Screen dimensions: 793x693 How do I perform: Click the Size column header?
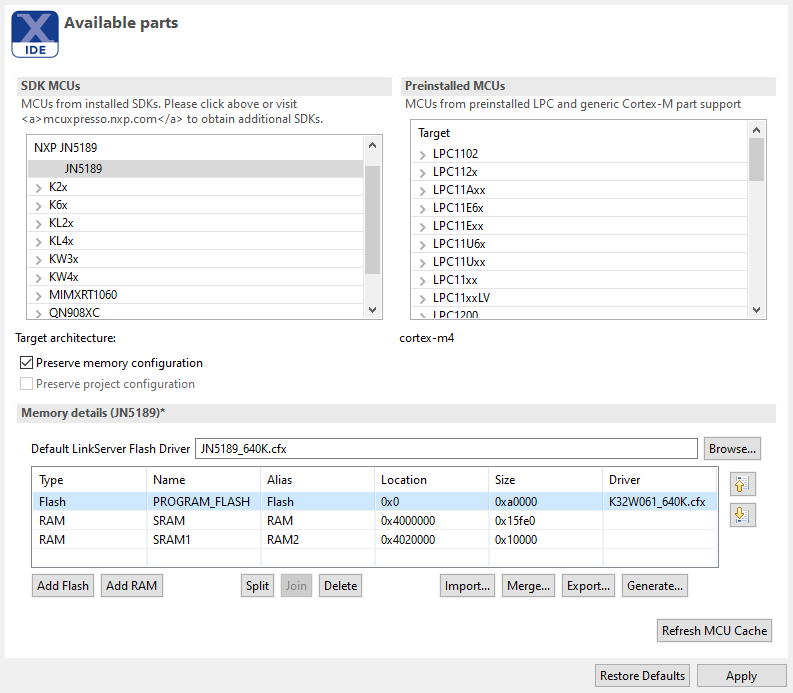[x=545, y=480]
